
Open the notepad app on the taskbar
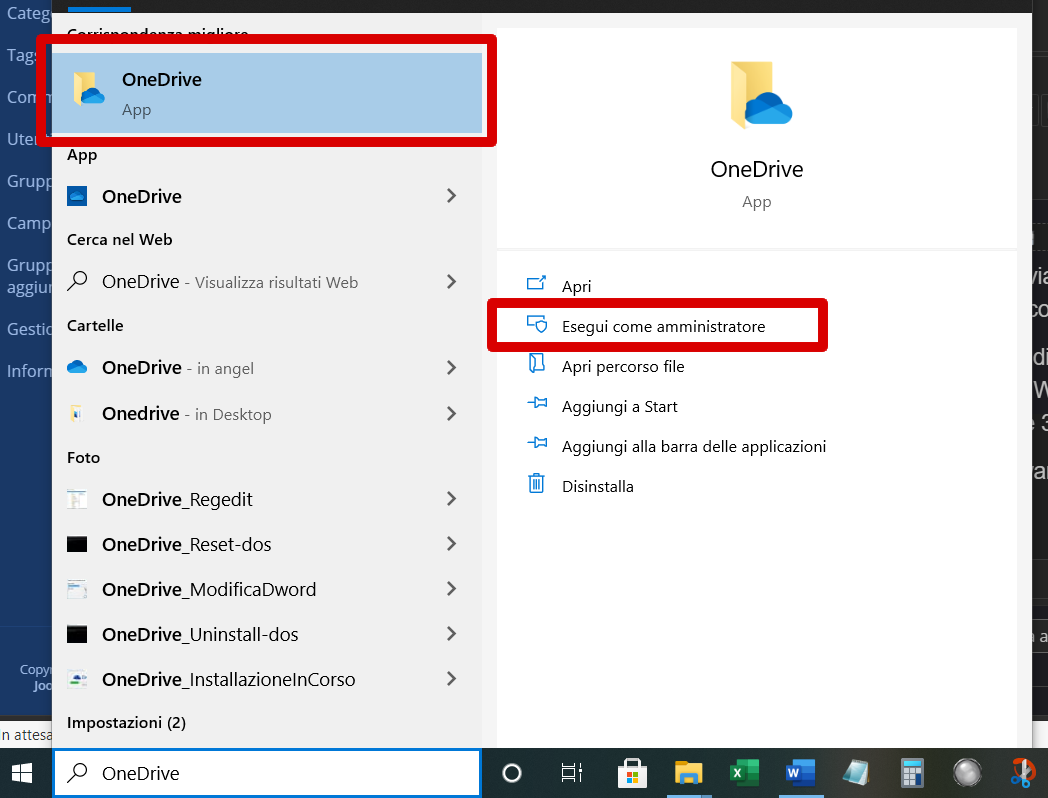coord(856,773)
